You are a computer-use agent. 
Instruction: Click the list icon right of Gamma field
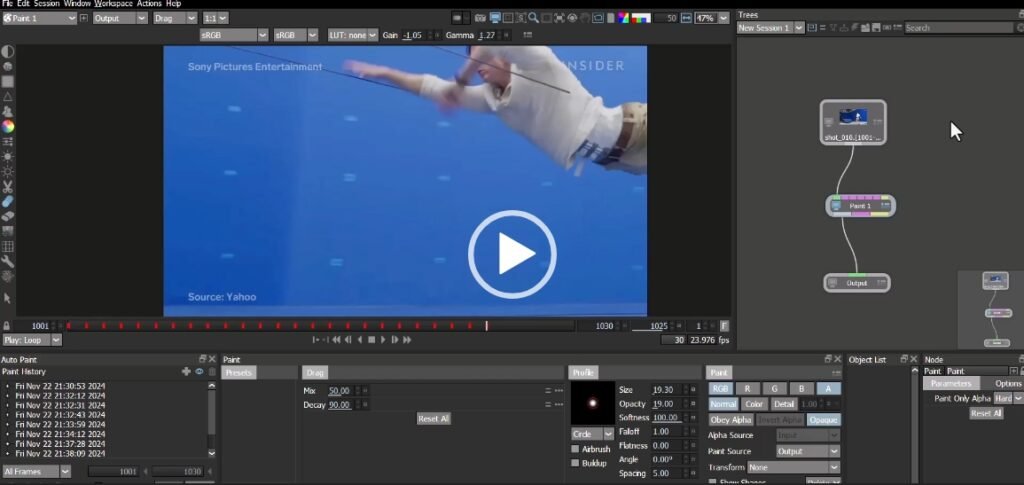pyautogui.click(x=528, y=35)
